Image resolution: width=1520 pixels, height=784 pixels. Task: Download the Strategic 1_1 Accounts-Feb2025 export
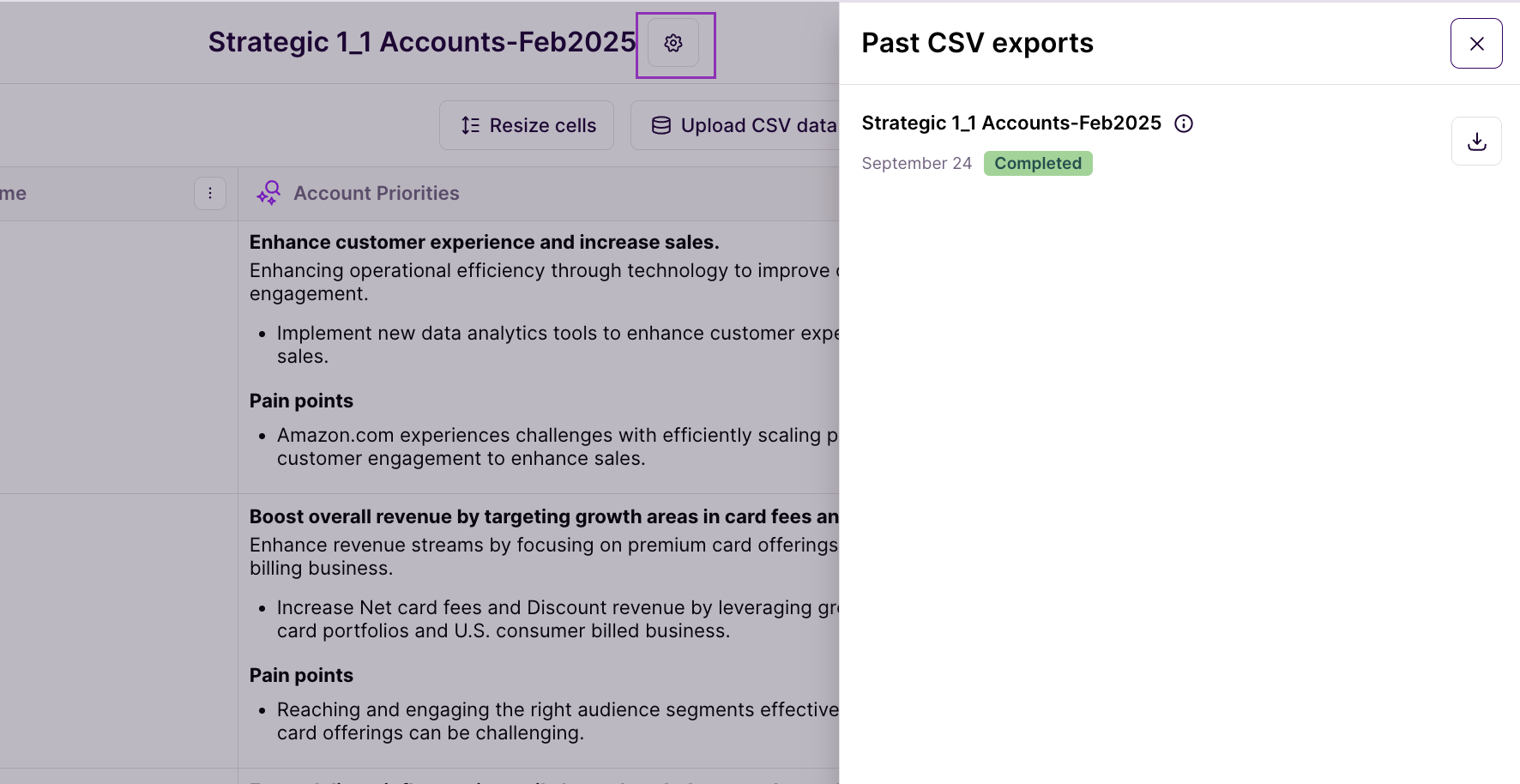click(x=1476, y=142)
